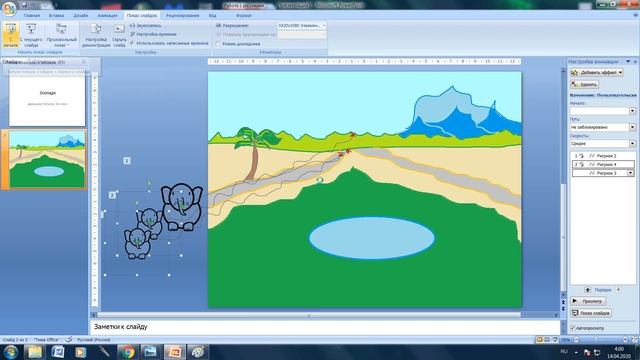Select the large elephant picture

point(182,206)
